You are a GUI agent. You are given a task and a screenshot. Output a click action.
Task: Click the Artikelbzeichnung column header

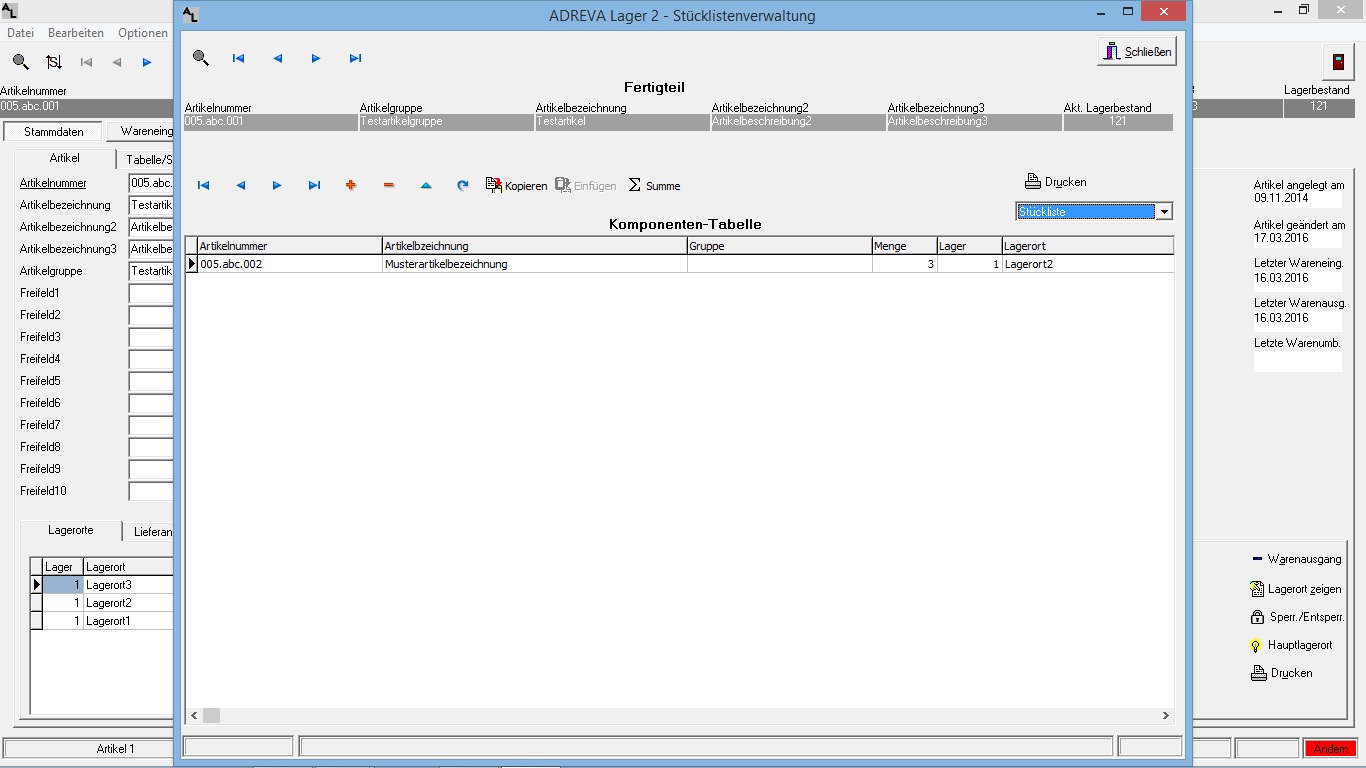(535, 245)
